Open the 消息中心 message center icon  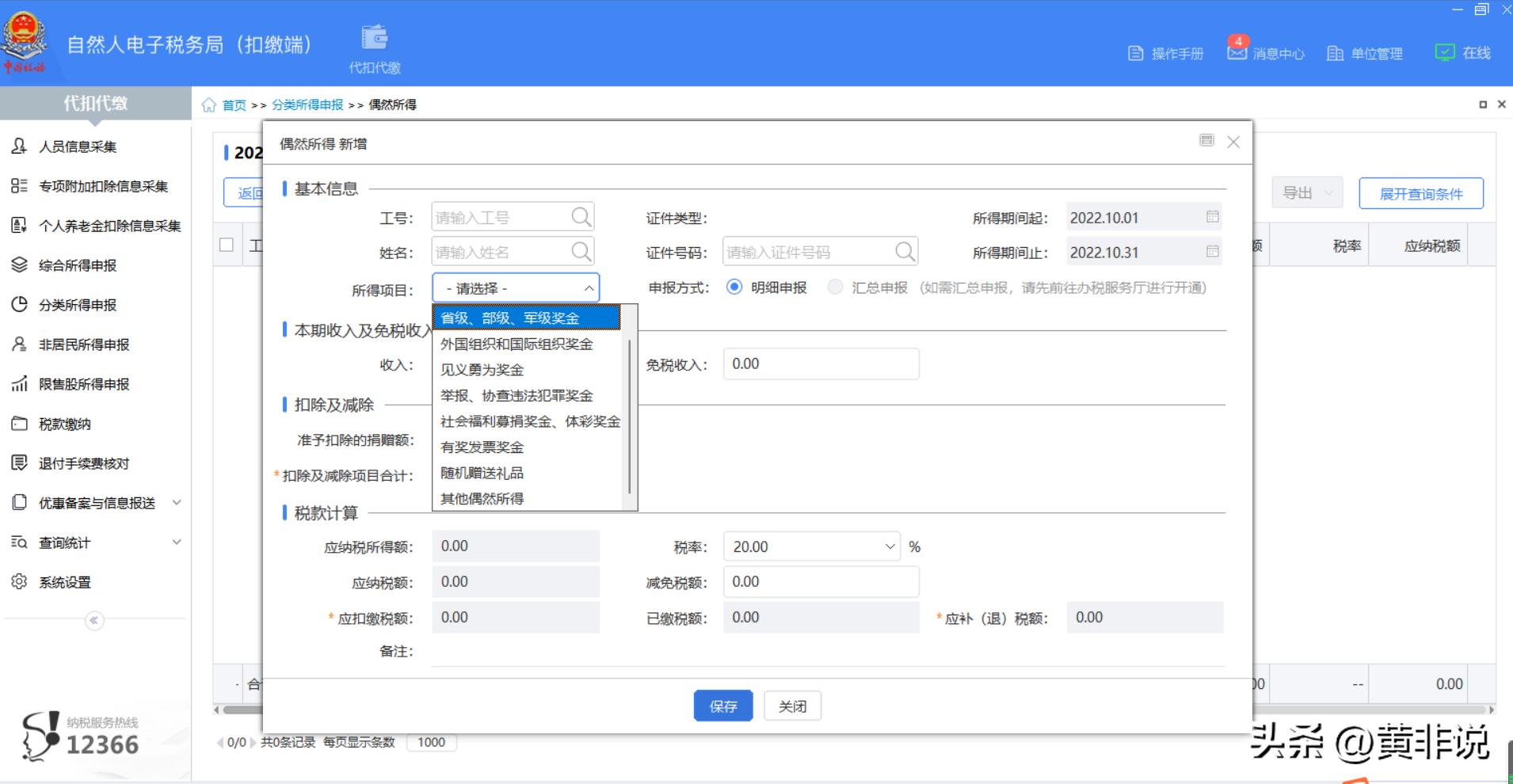tap(1237, 51)
